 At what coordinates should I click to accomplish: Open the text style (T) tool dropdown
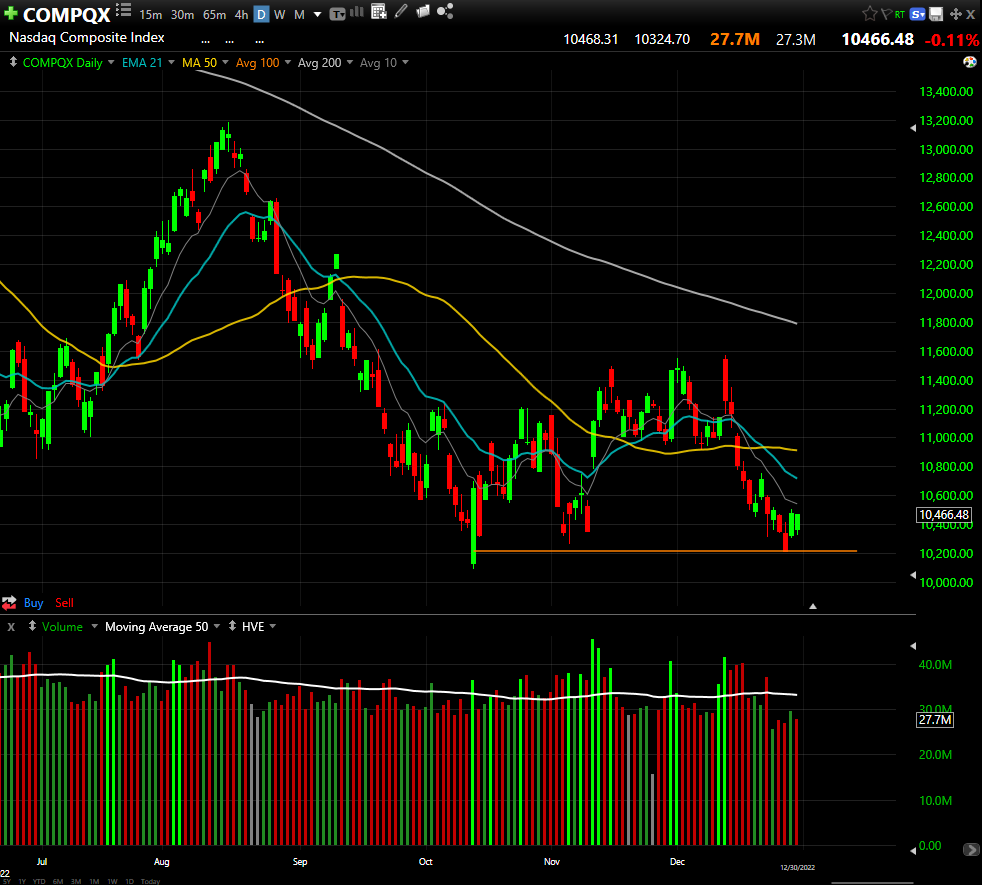point(338,14)
